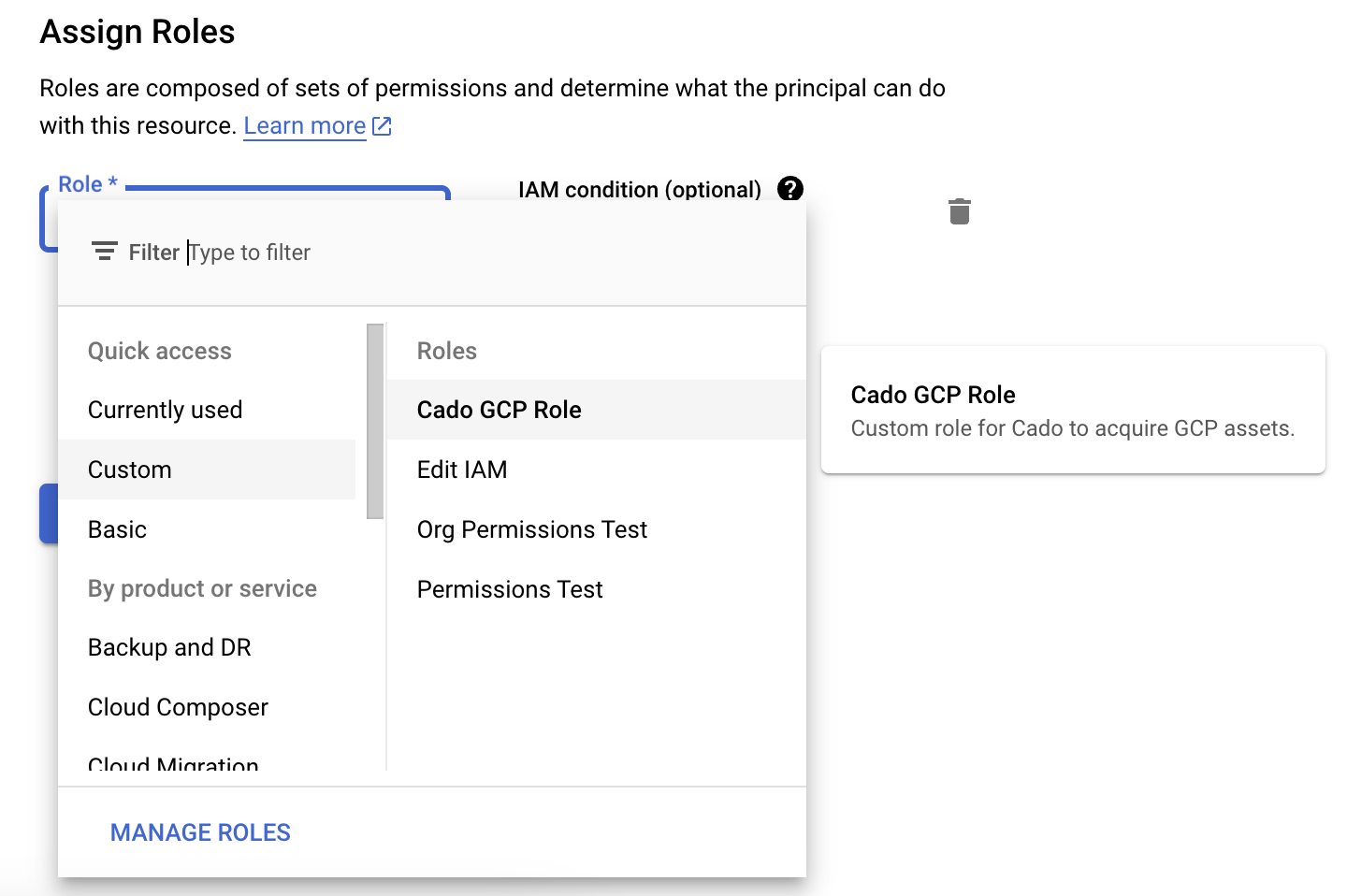
Task: Click the Assign Roles title
Action: click(138, 32)
